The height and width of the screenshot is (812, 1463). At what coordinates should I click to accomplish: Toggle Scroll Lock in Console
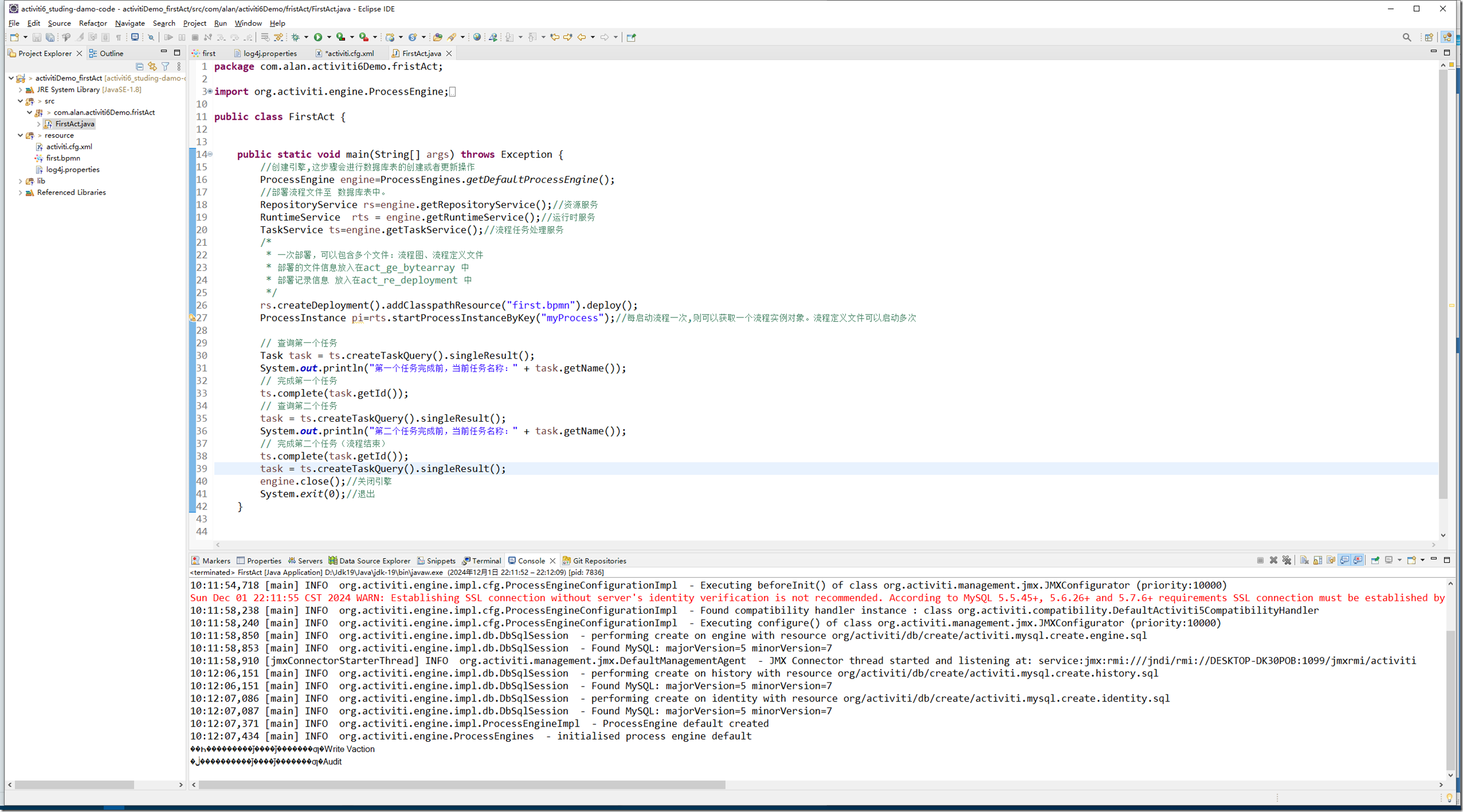1318,560
